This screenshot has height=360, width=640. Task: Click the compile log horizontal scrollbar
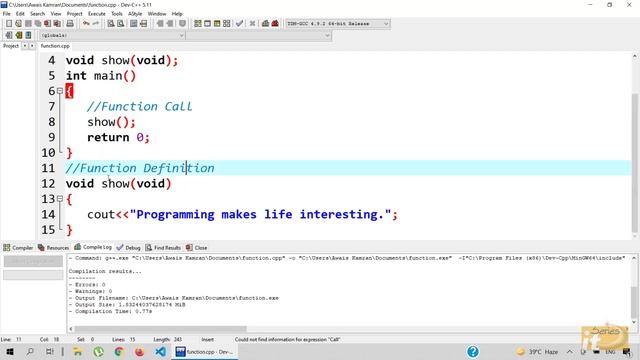coord(160,329)
